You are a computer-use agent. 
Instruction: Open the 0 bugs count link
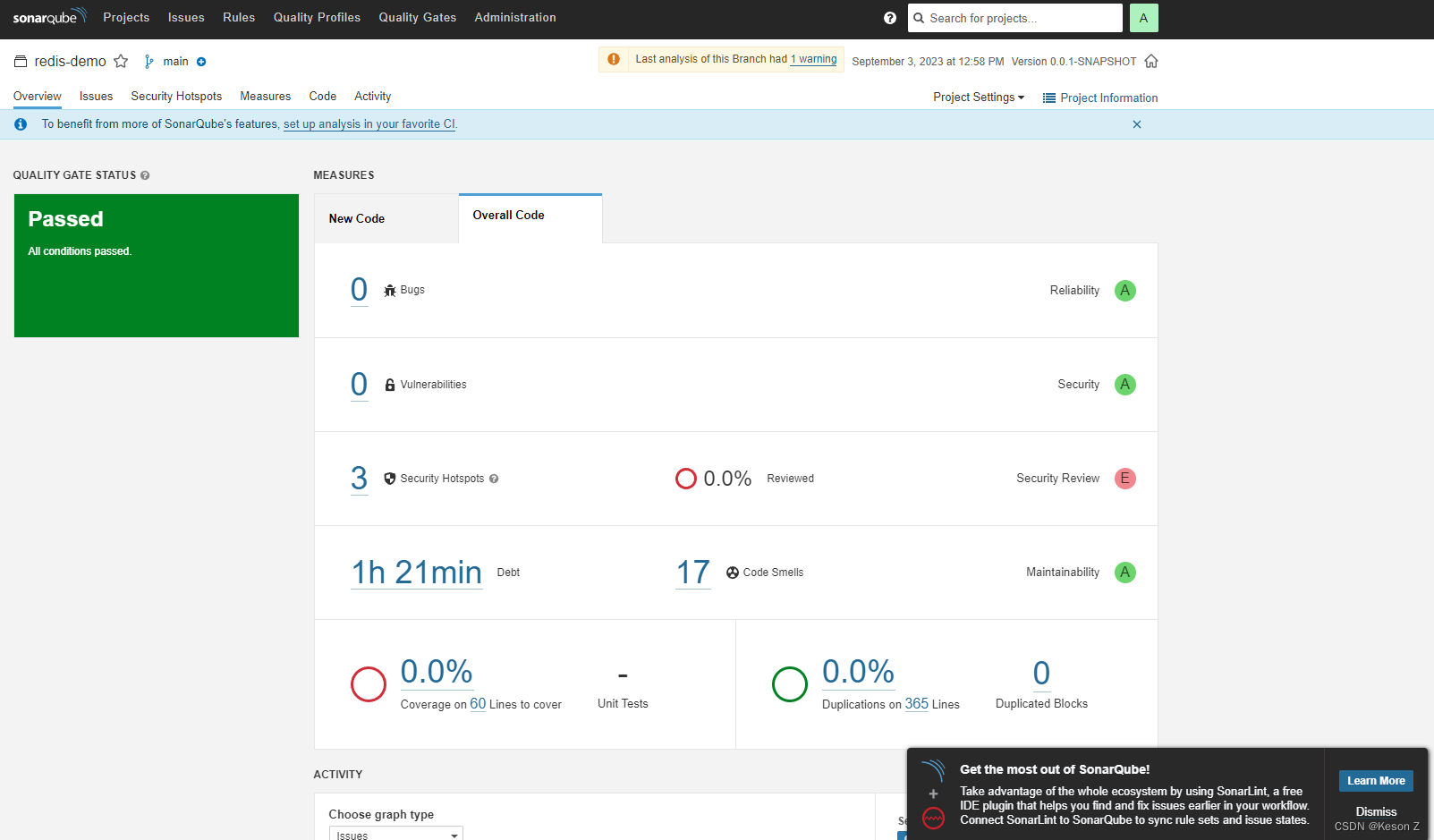[x=359, y=290]
